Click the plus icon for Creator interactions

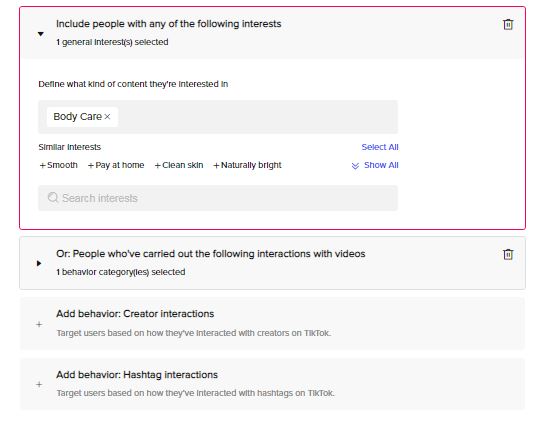[39, 324]
